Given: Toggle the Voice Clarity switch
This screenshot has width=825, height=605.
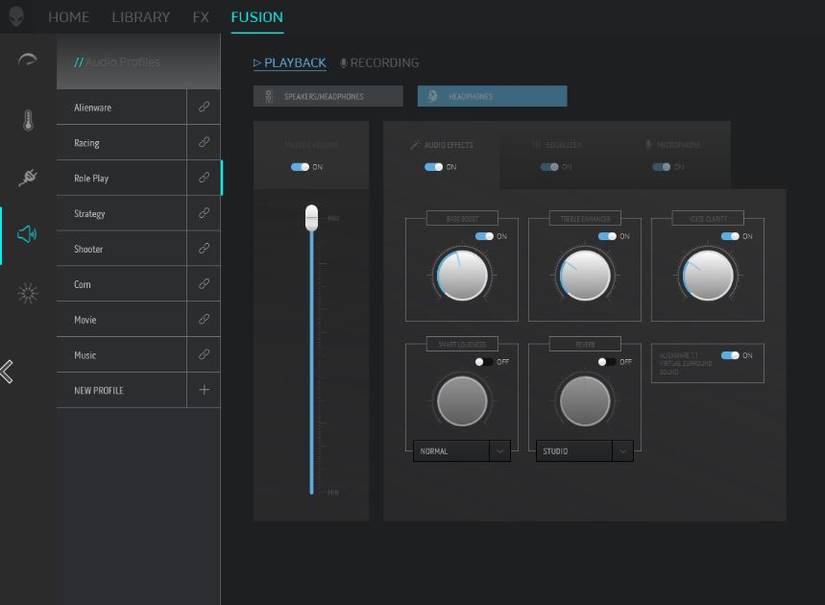Looking at the screenshot, I should coord(730,236).
